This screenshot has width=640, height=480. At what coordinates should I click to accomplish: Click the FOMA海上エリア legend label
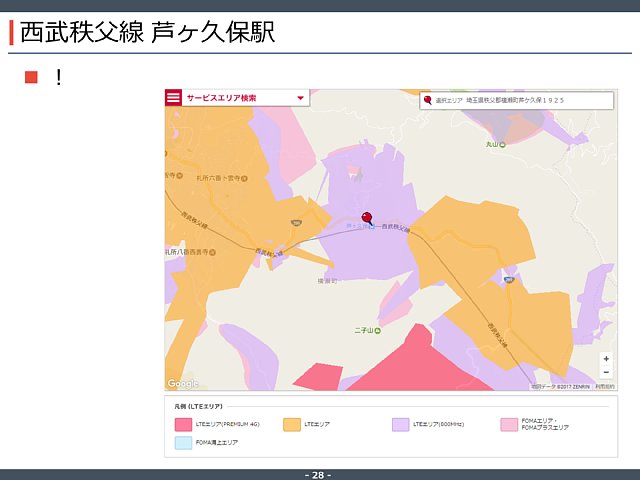point(217,442)
